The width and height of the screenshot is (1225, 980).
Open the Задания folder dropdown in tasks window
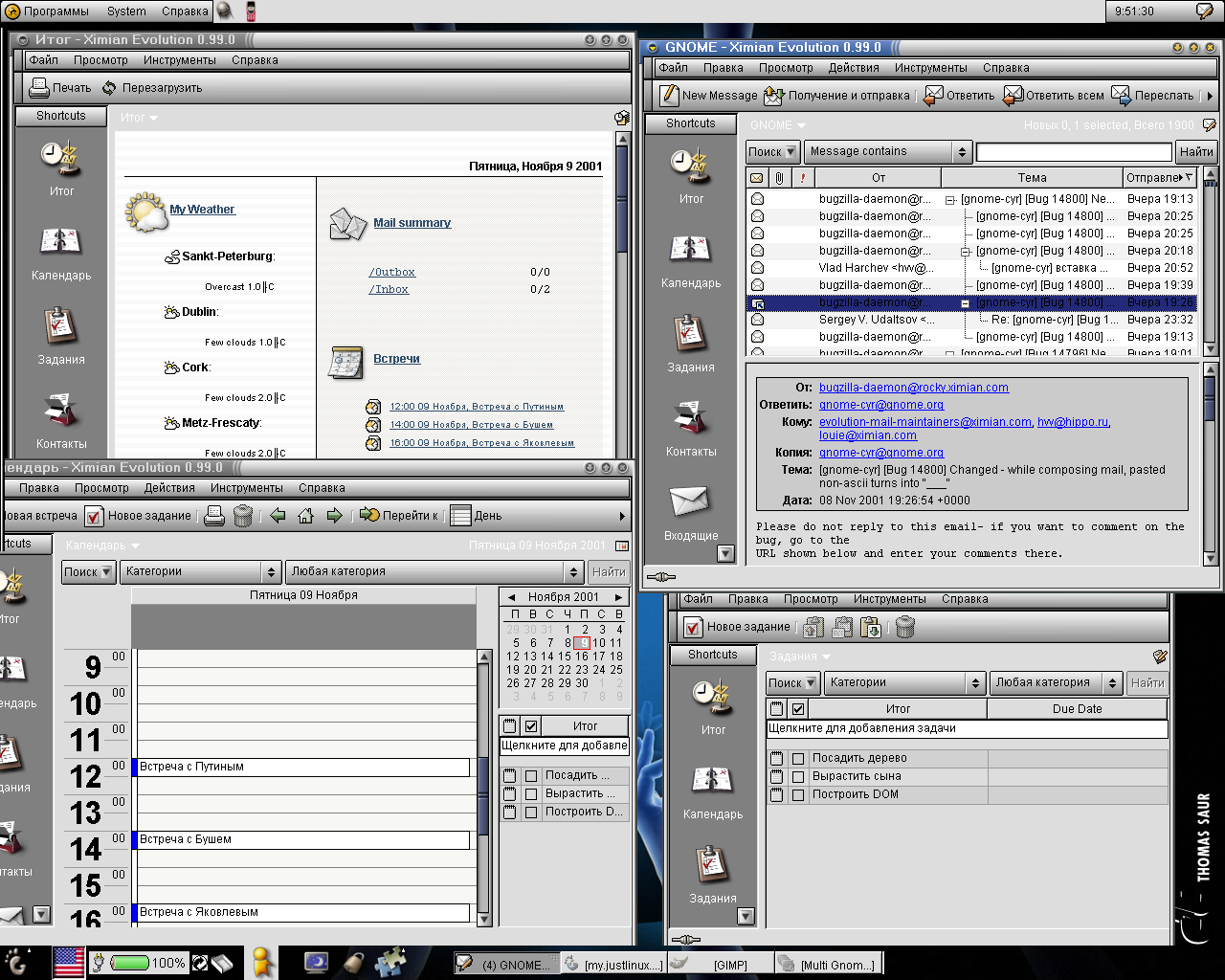pyautogui.click(x=800, y=657)
